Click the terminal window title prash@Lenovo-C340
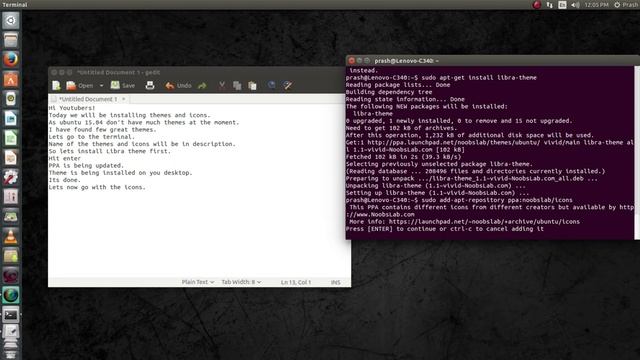The height and width of the screenshot is (360, 640). tap(406, 60)
